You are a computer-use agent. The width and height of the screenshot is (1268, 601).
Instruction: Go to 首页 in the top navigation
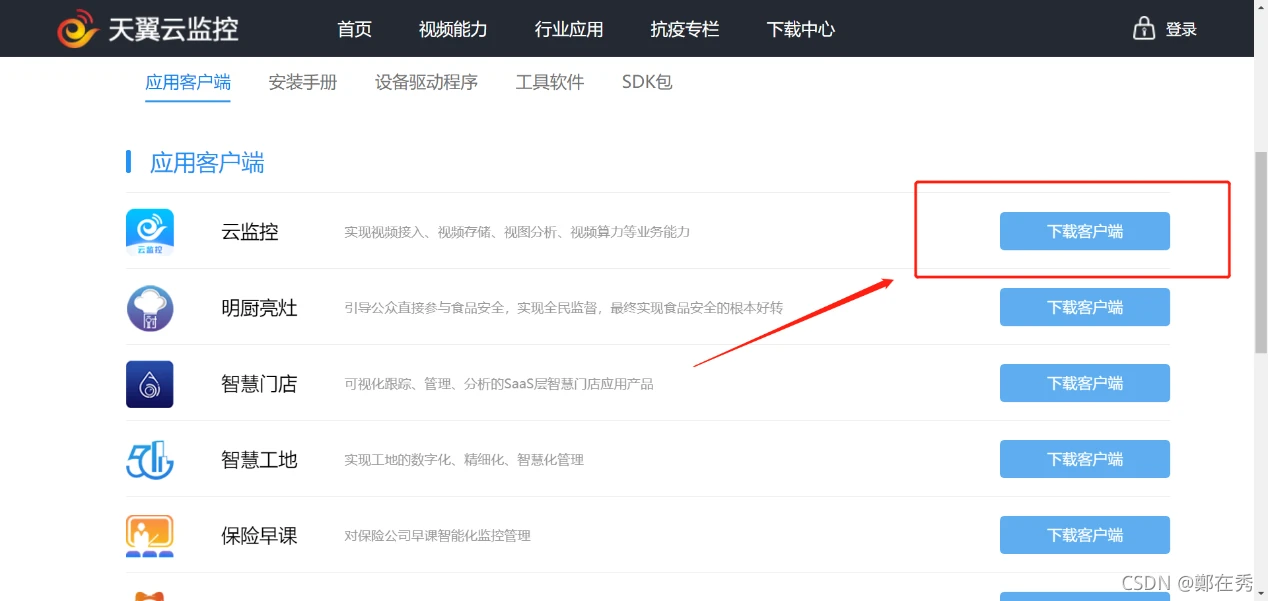coord(355,29)
